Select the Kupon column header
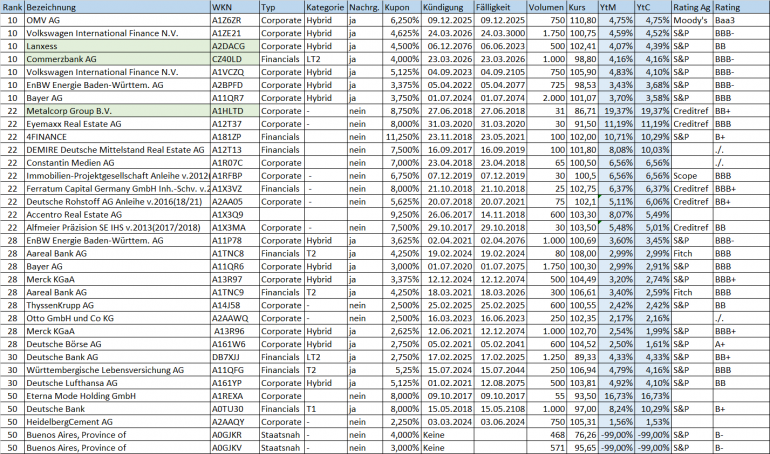This screenshot has height=454, width=770. coord(402,7)
